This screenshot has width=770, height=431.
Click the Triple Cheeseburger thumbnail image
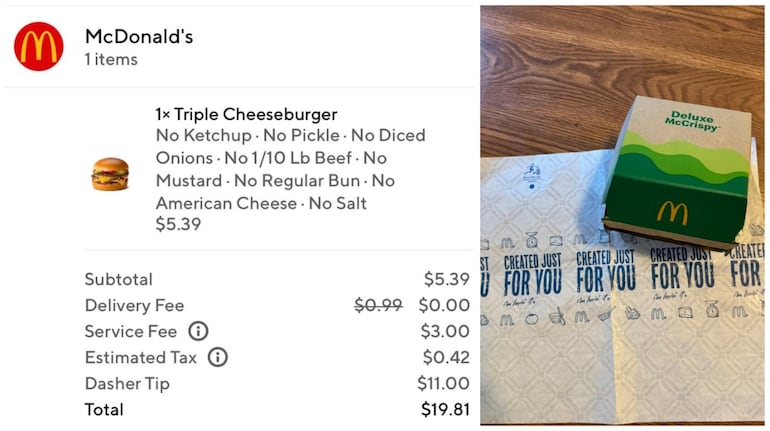pyautogui.click(x=110, y=174)
